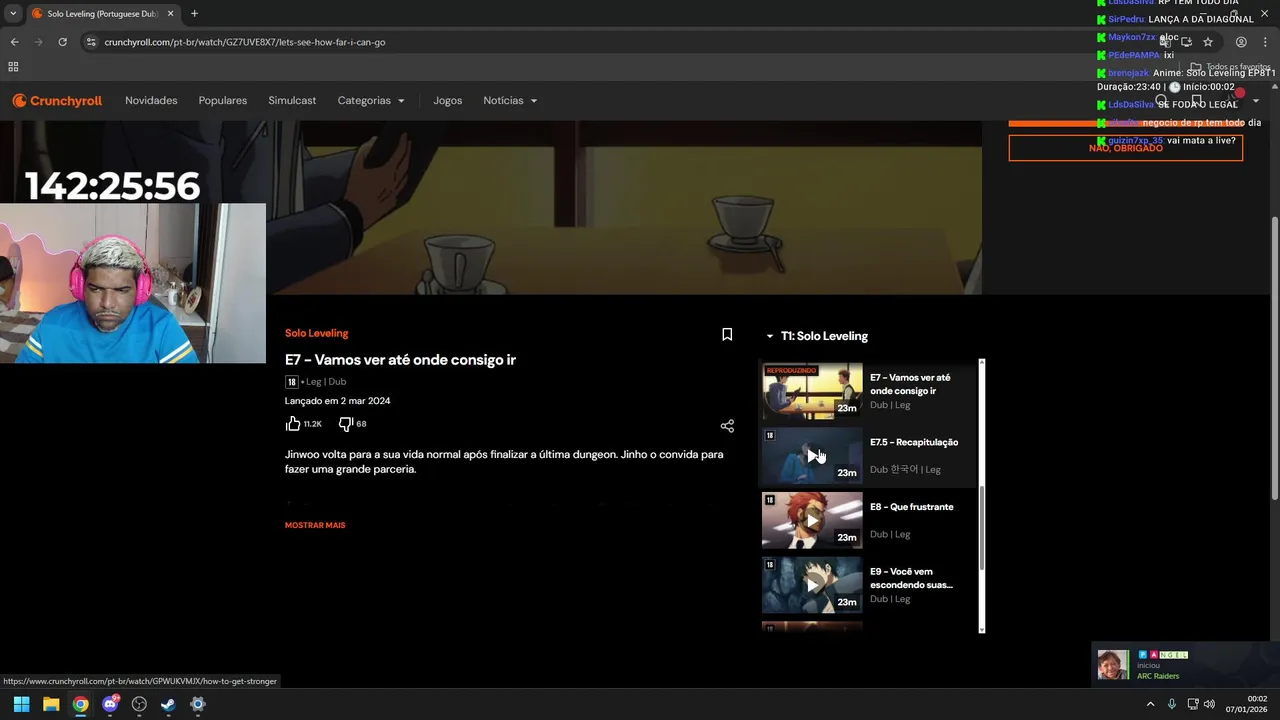Open Discord from taskbar
This screenshot has height=720, width=1280.
coord(110,704)
